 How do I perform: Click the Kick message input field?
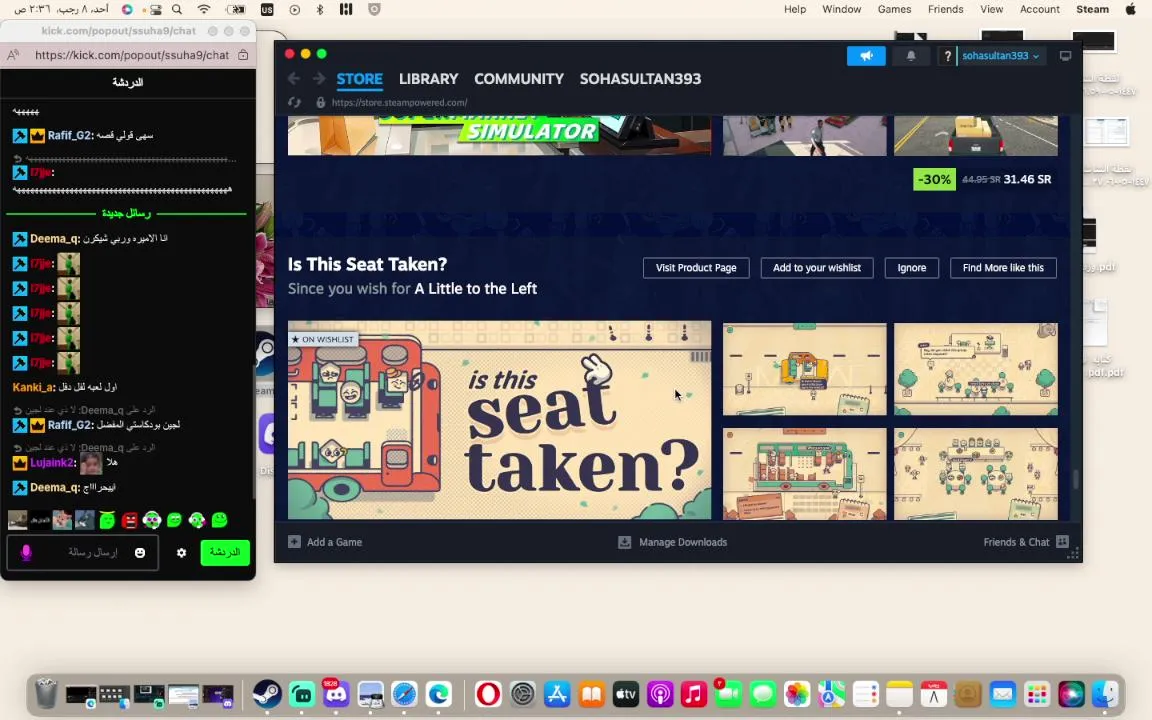tap(82, 552)
